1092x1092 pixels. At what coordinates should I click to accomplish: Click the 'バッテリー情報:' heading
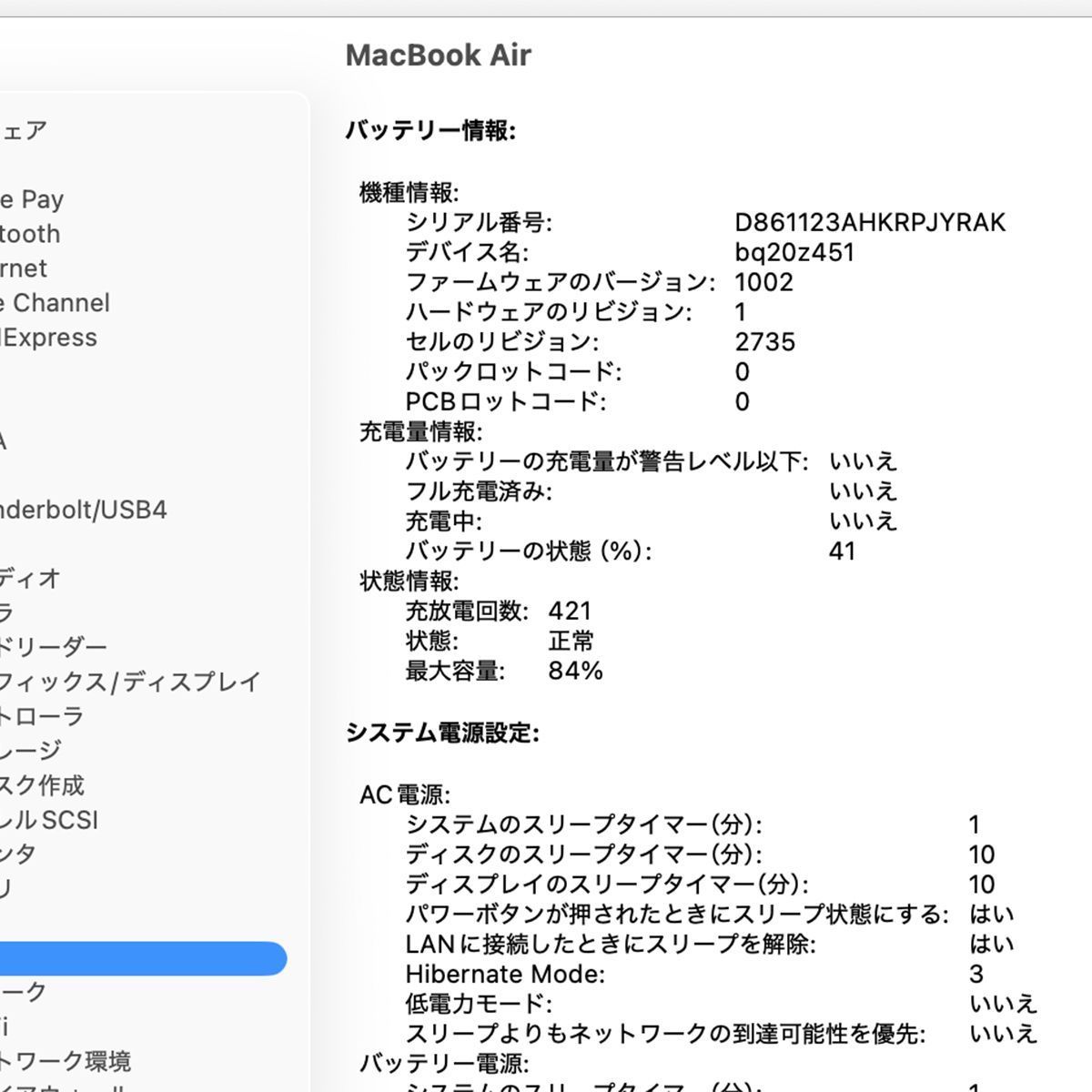coord(430,131)
